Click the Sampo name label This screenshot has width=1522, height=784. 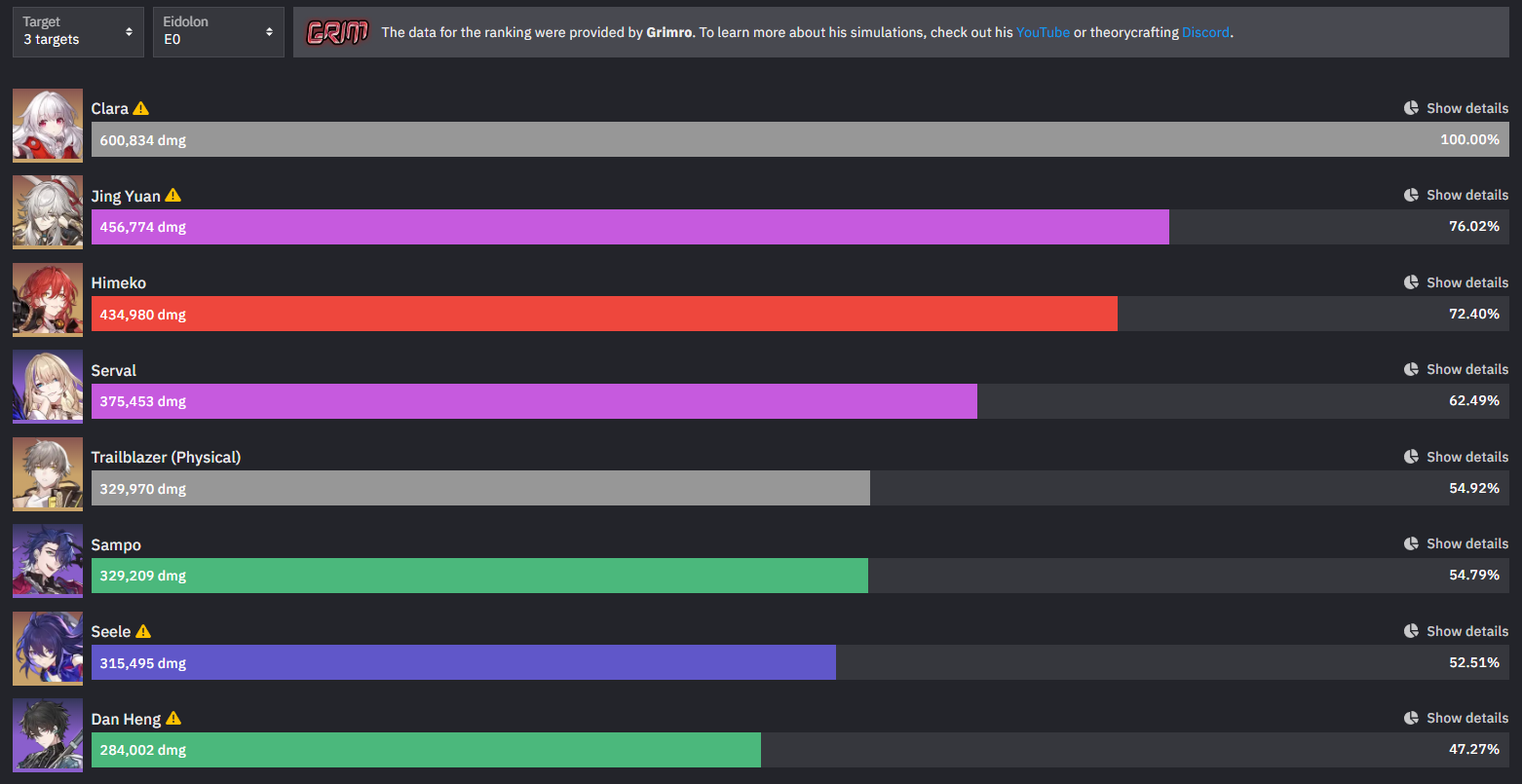[x=116, y=544]
